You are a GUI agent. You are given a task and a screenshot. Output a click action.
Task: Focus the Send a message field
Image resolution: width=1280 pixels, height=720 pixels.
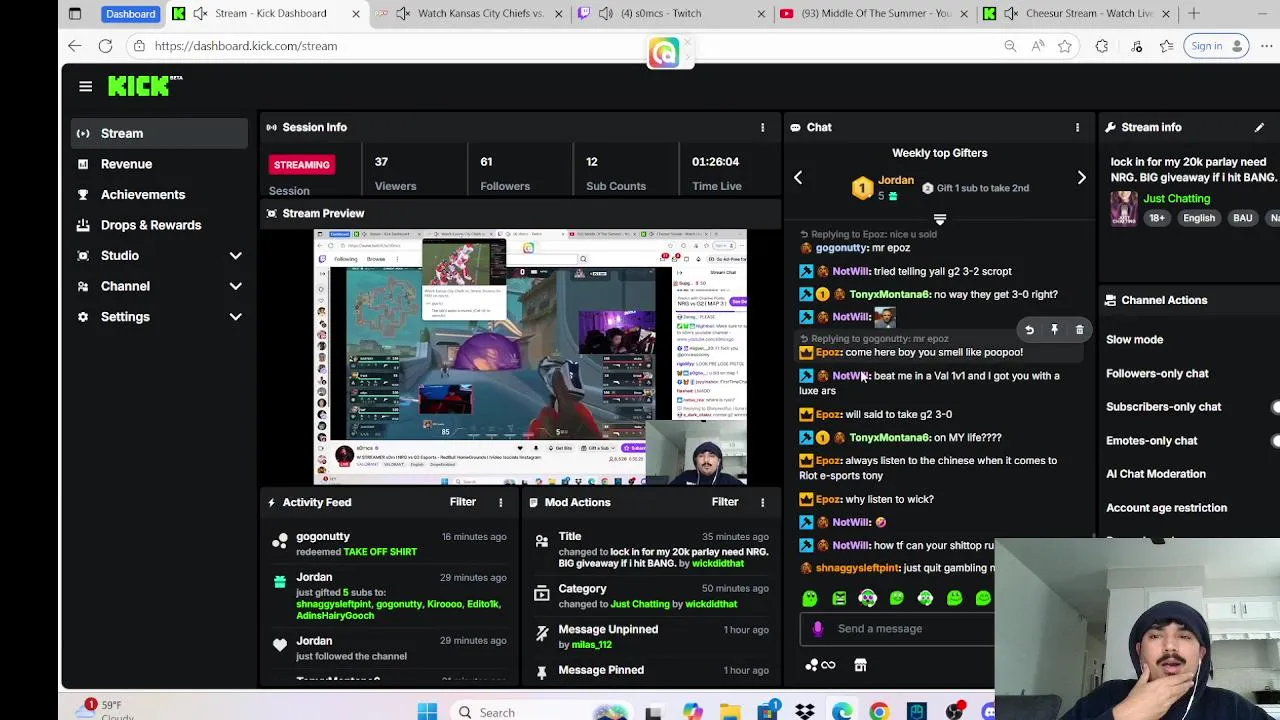pos(899,629)
